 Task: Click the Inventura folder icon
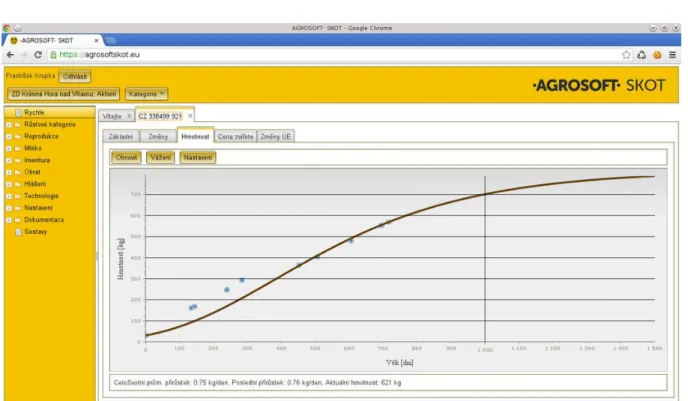[18, 160]
